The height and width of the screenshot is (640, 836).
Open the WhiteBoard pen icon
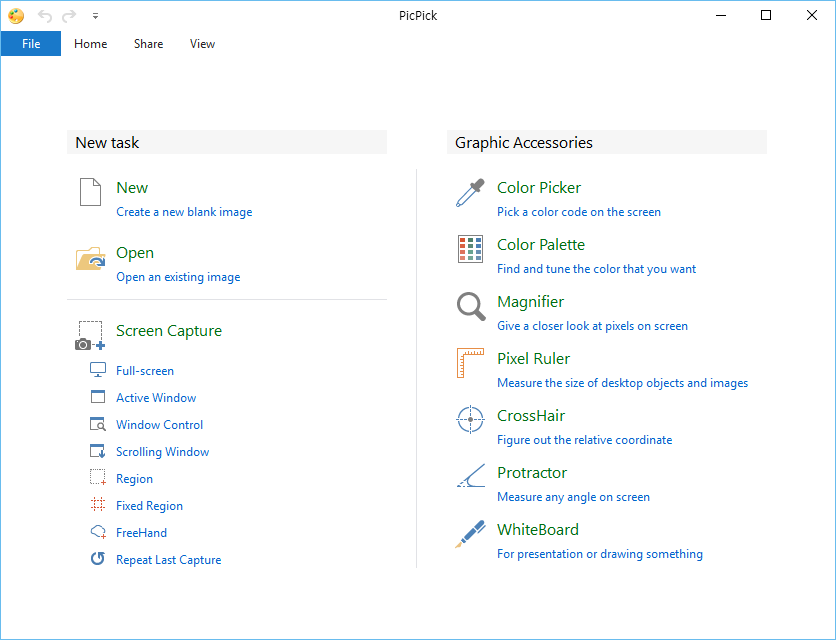click(470, 535)
